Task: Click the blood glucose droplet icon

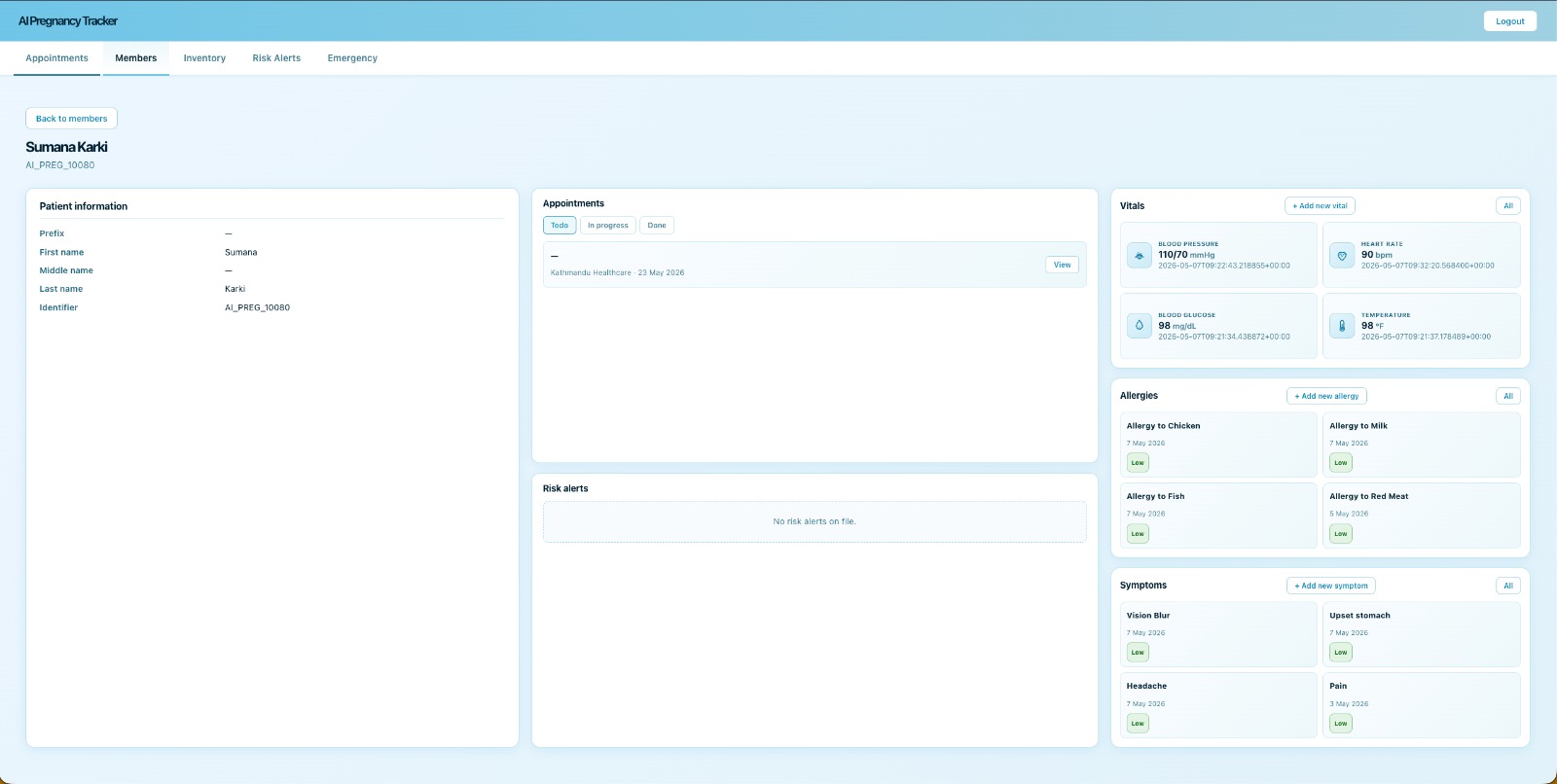Action: [x=1140, y=326]
